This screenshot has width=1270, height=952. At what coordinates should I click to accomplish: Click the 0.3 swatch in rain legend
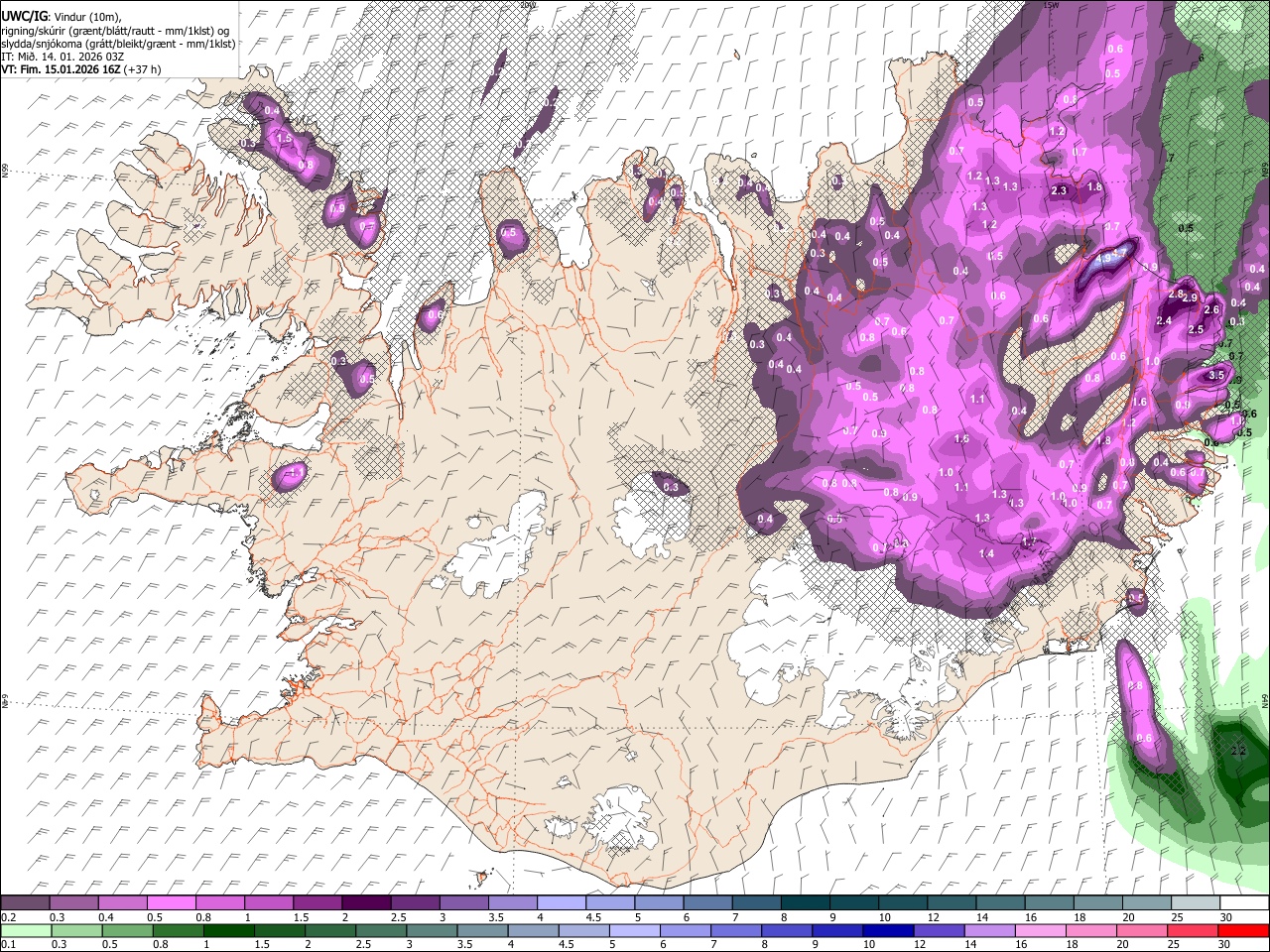[77, 930]
